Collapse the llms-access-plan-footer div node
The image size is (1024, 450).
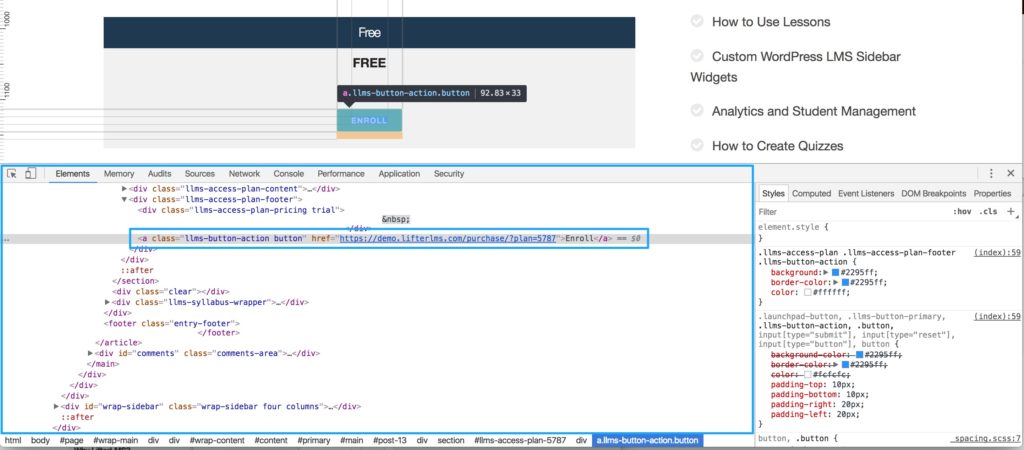pyautogui.click(x=125, y=199)
